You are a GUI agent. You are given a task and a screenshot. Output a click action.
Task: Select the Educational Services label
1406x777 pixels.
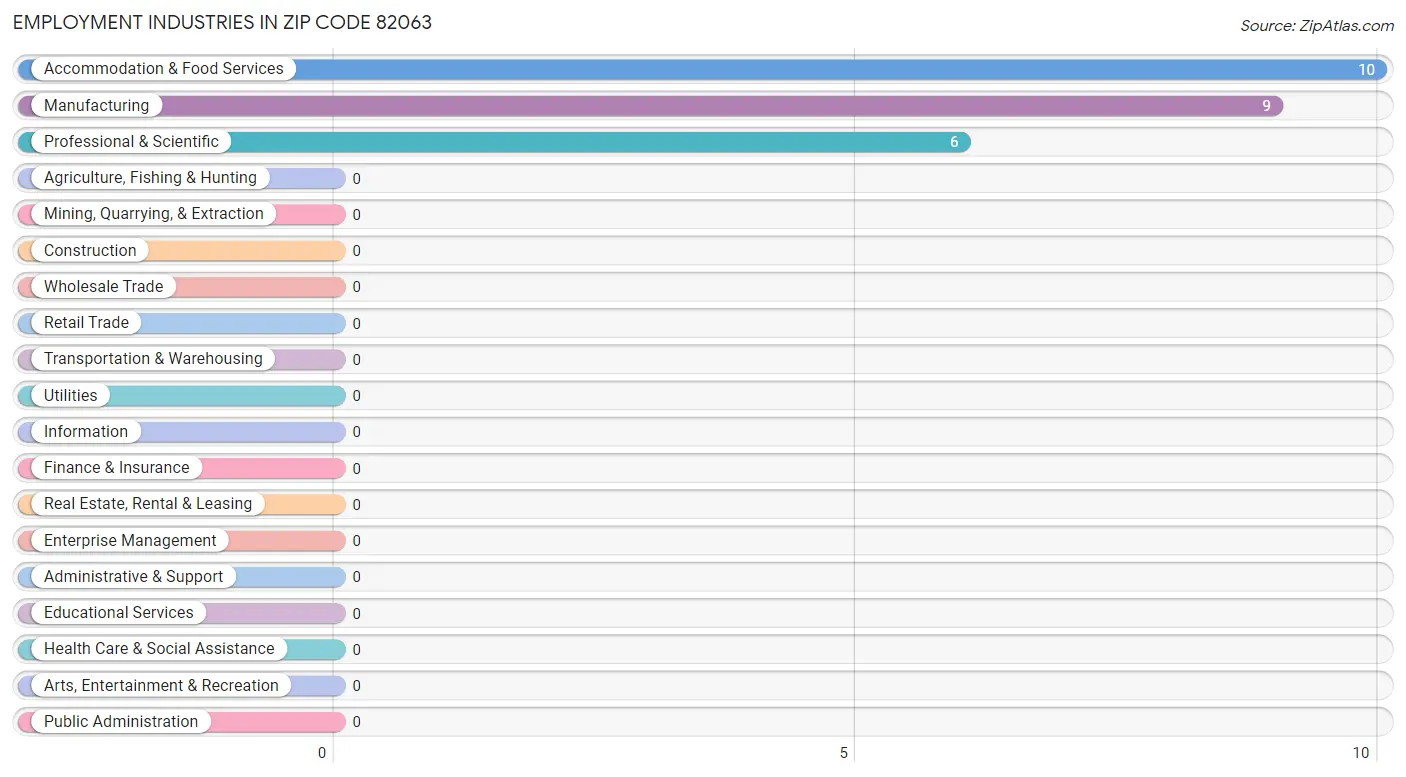click(x=119, y=613)
